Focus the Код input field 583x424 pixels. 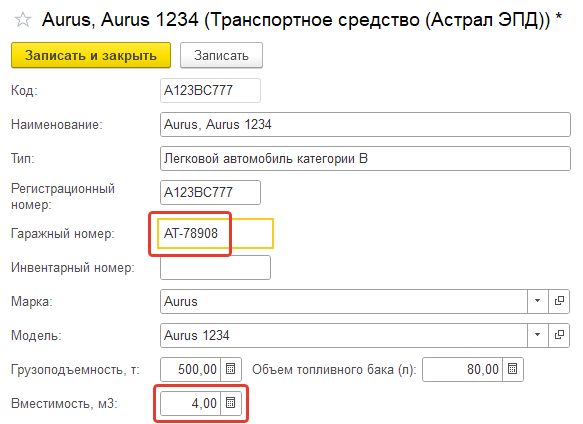pos(210,90)
